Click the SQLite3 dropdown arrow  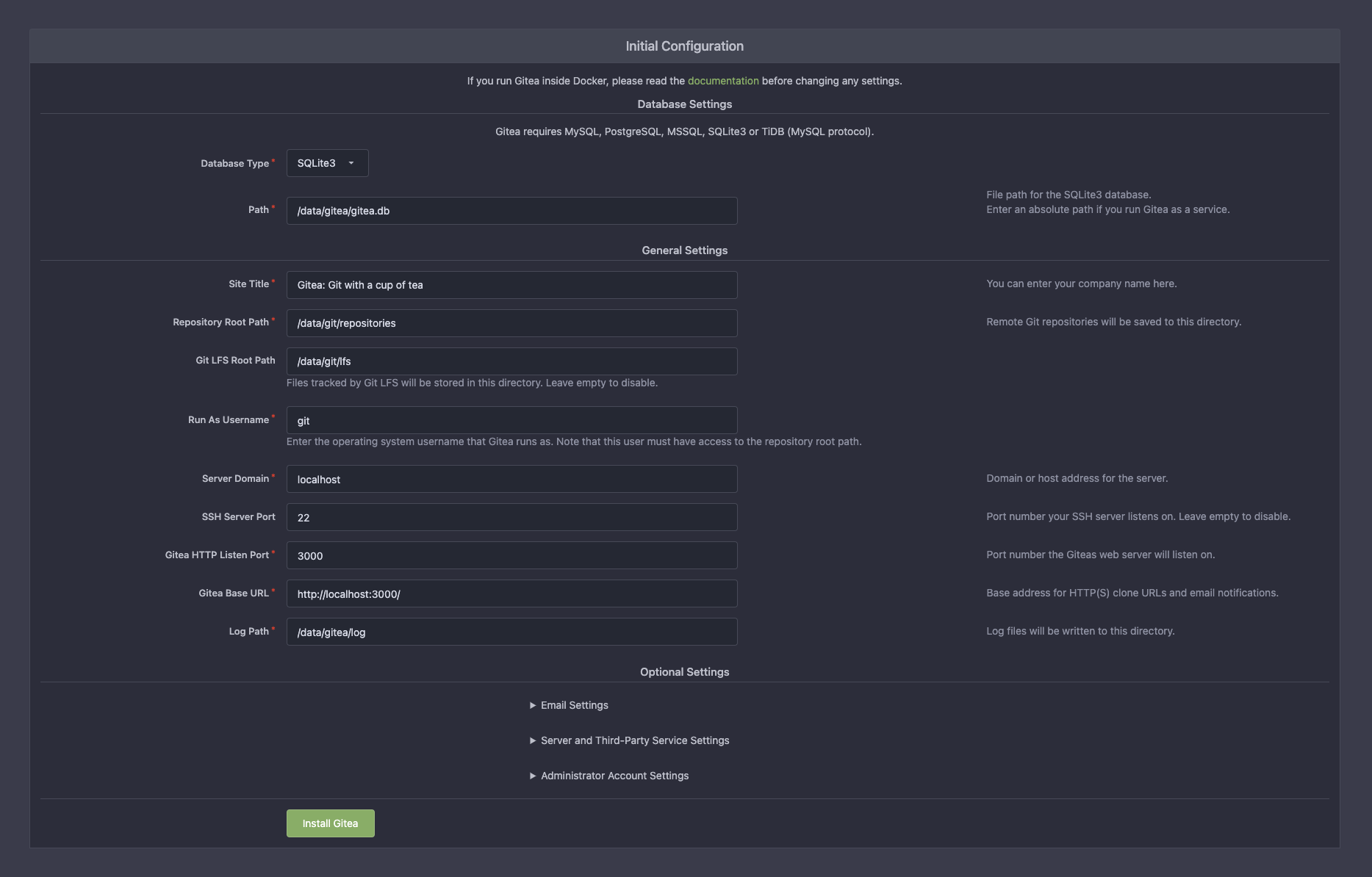point(352,162)
